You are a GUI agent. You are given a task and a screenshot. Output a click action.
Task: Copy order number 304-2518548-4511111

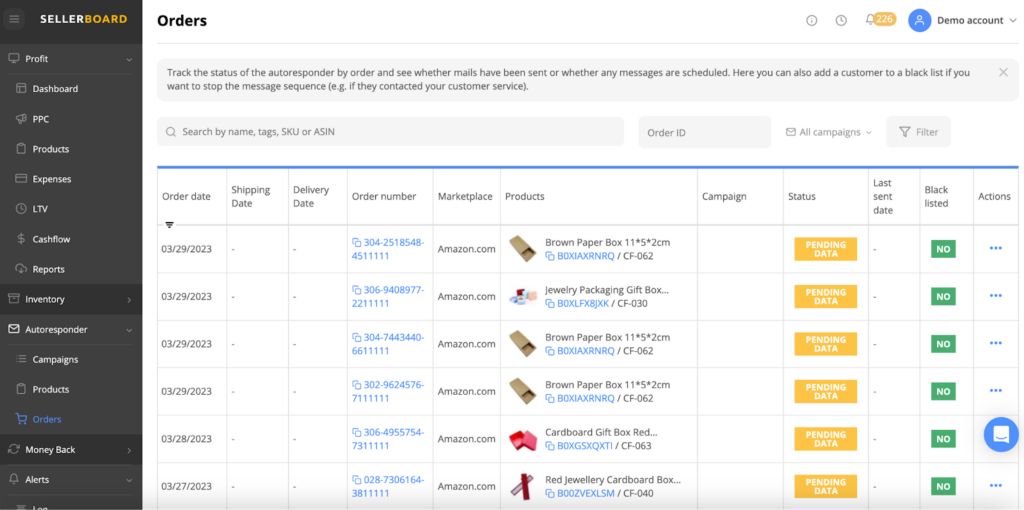(x=357, y=243)
